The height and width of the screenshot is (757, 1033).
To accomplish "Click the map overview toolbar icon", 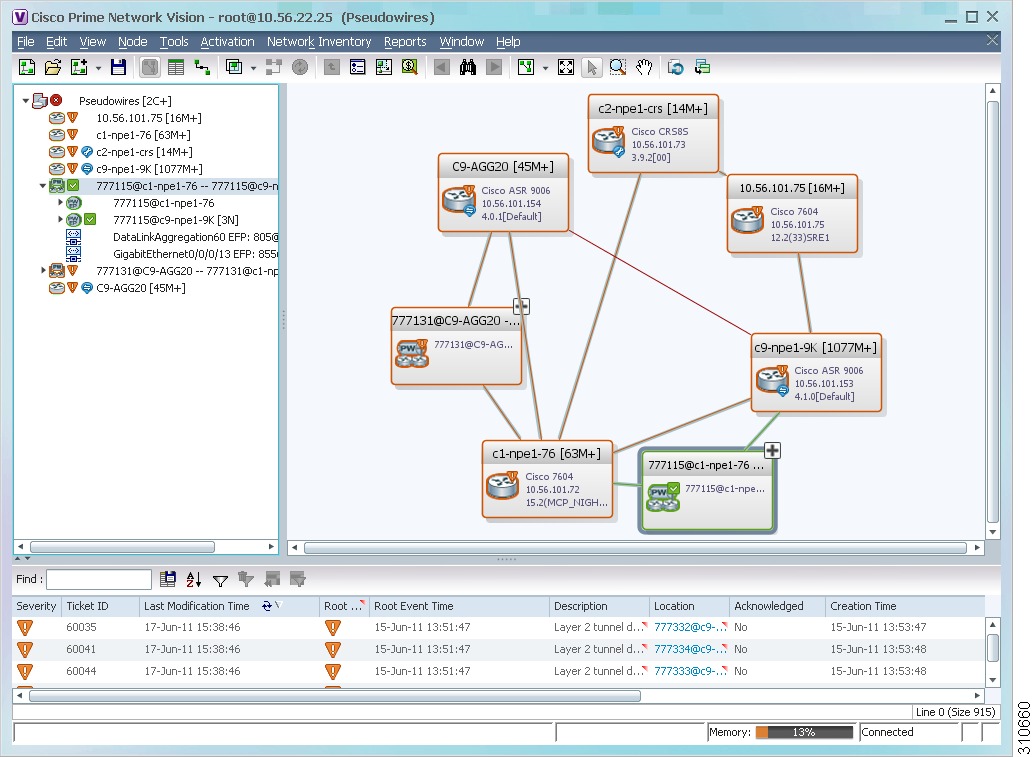I will click(x=383, y=67).
